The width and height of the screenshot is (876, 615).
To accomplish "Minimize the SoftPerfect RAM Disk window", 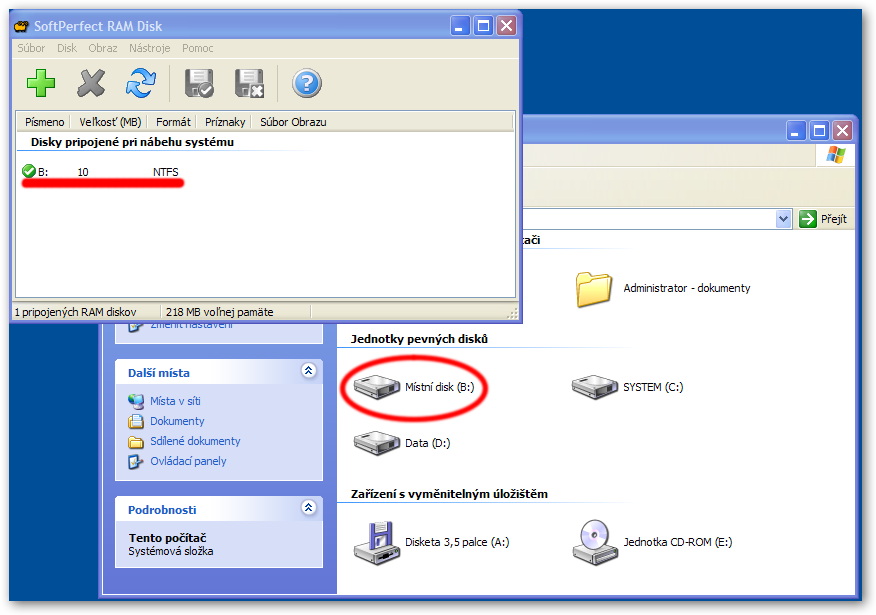I will 460,26.
